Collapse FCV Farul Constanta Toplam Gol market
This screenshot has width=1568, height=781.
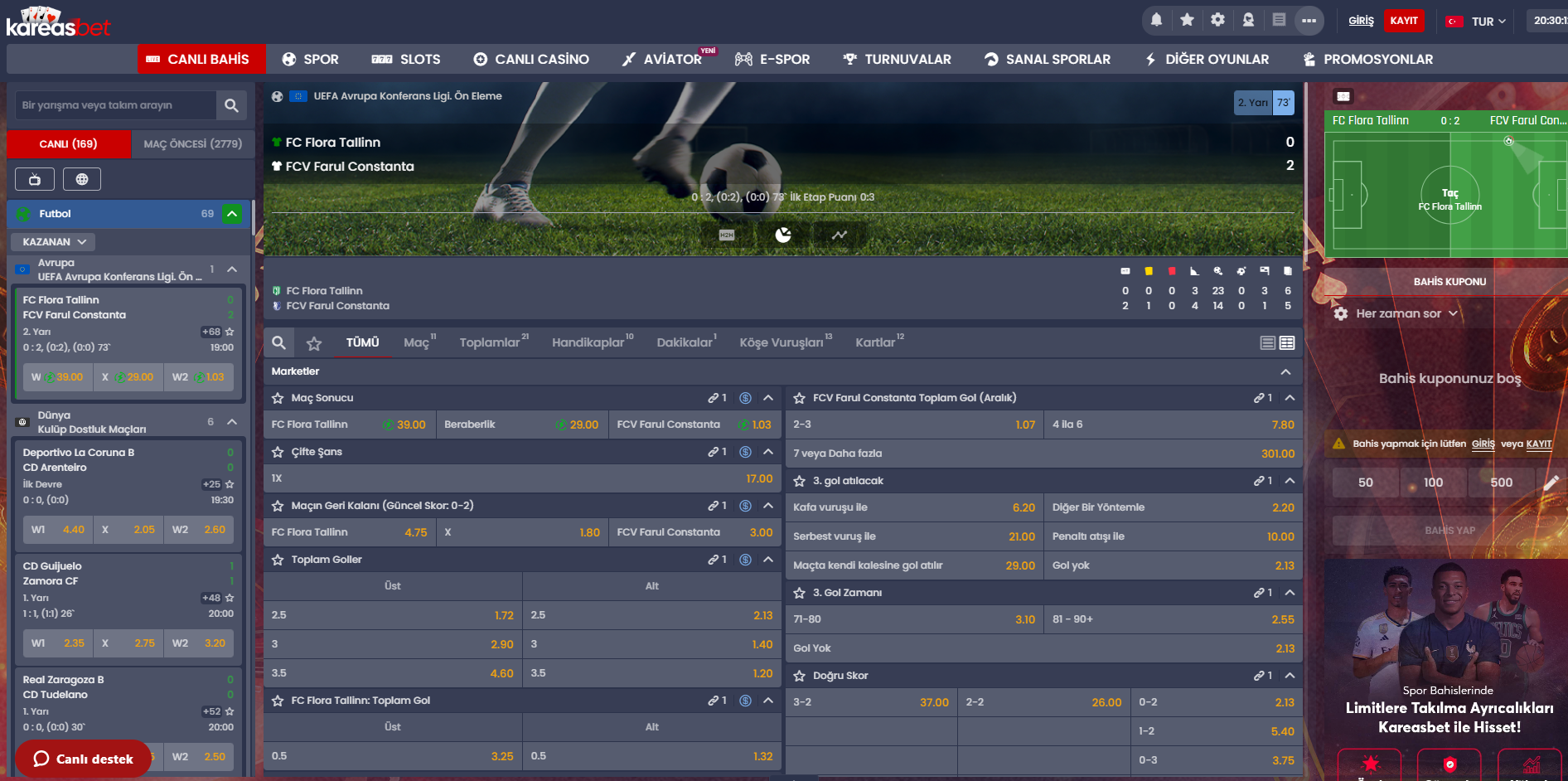tap(1290, 398)
